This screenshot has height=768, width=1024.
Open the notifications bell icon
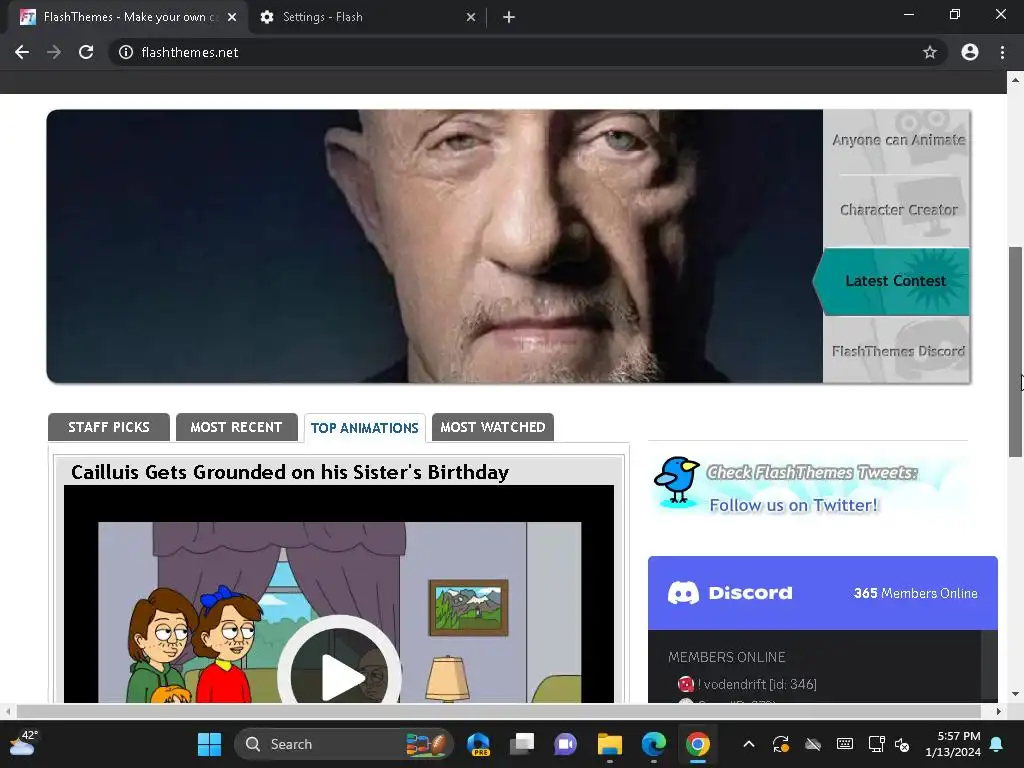click(997, 744)
